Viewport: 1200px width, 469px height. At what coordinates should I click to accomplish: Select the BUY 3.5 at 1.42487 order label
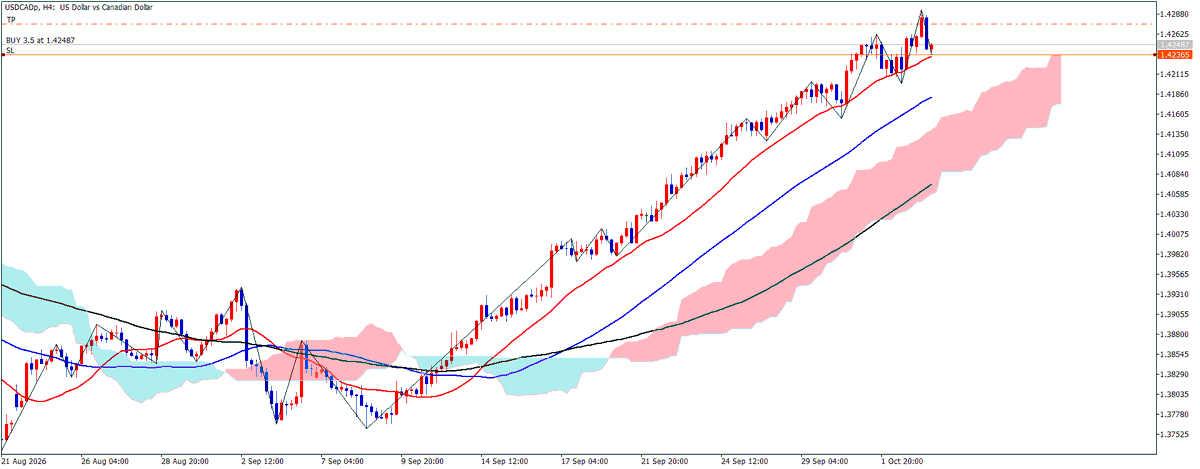coord(40,40)
